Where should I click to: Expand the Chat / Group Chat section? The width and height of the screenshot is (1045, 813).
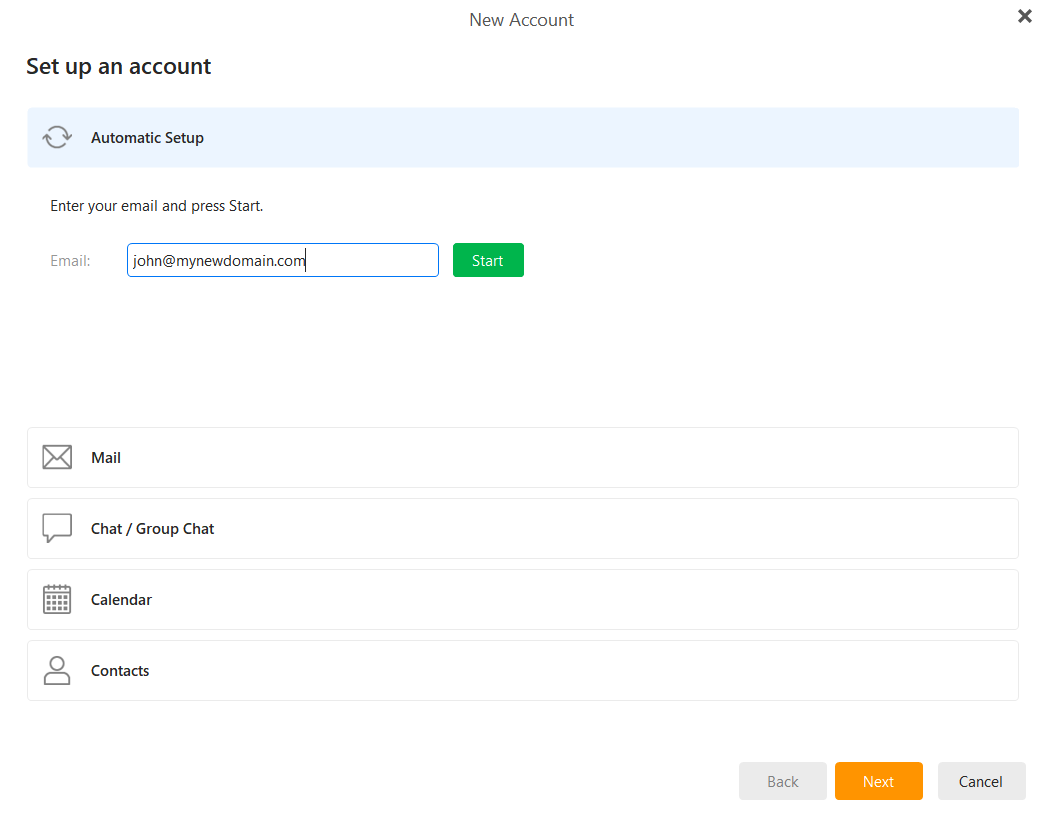coord(522,528)
